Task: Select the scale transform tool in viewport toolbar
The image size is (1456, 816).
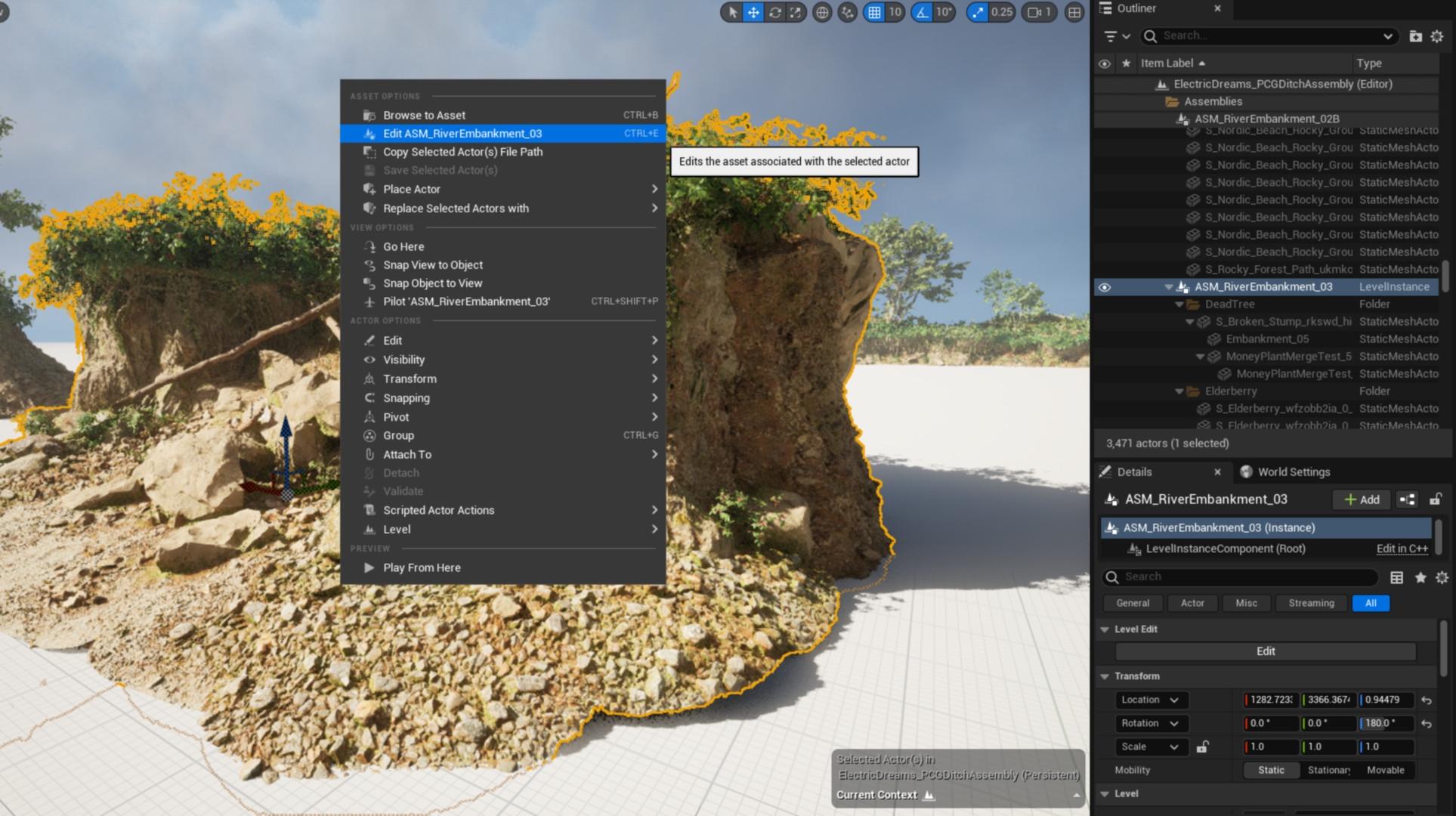Action: coord(796,12)
